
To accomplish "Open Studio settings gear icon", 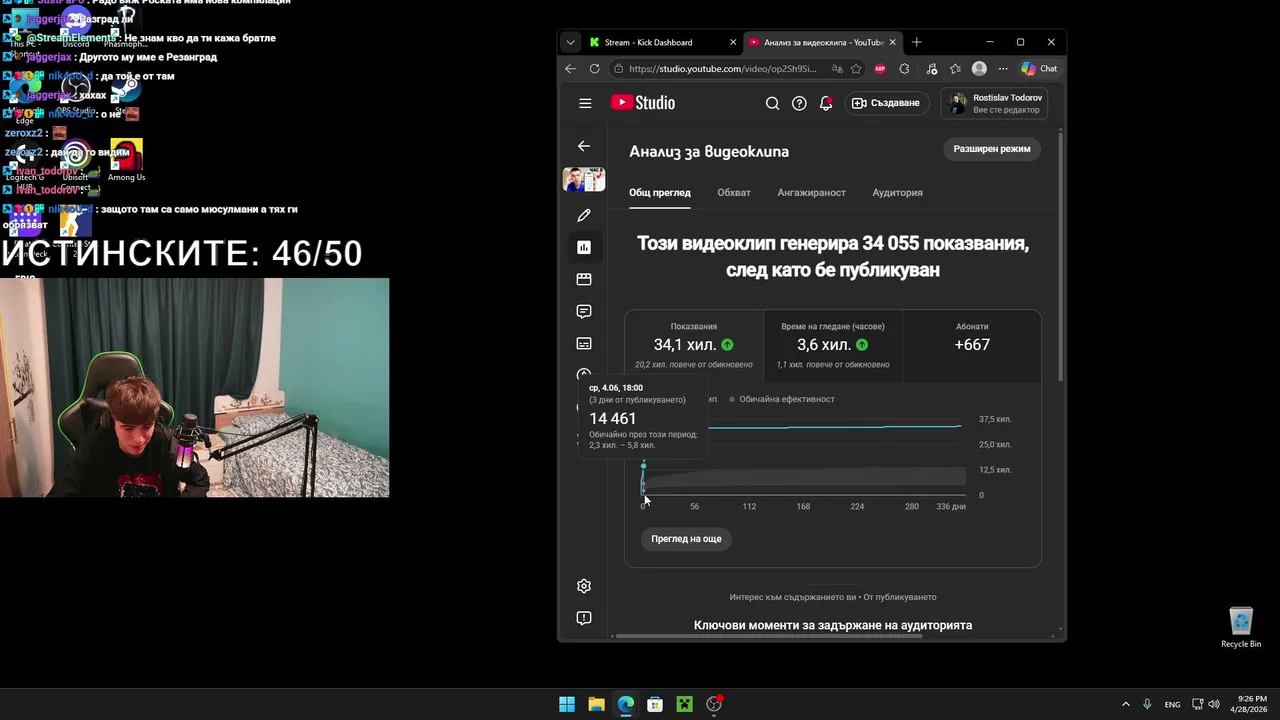I will click(584, 586).
